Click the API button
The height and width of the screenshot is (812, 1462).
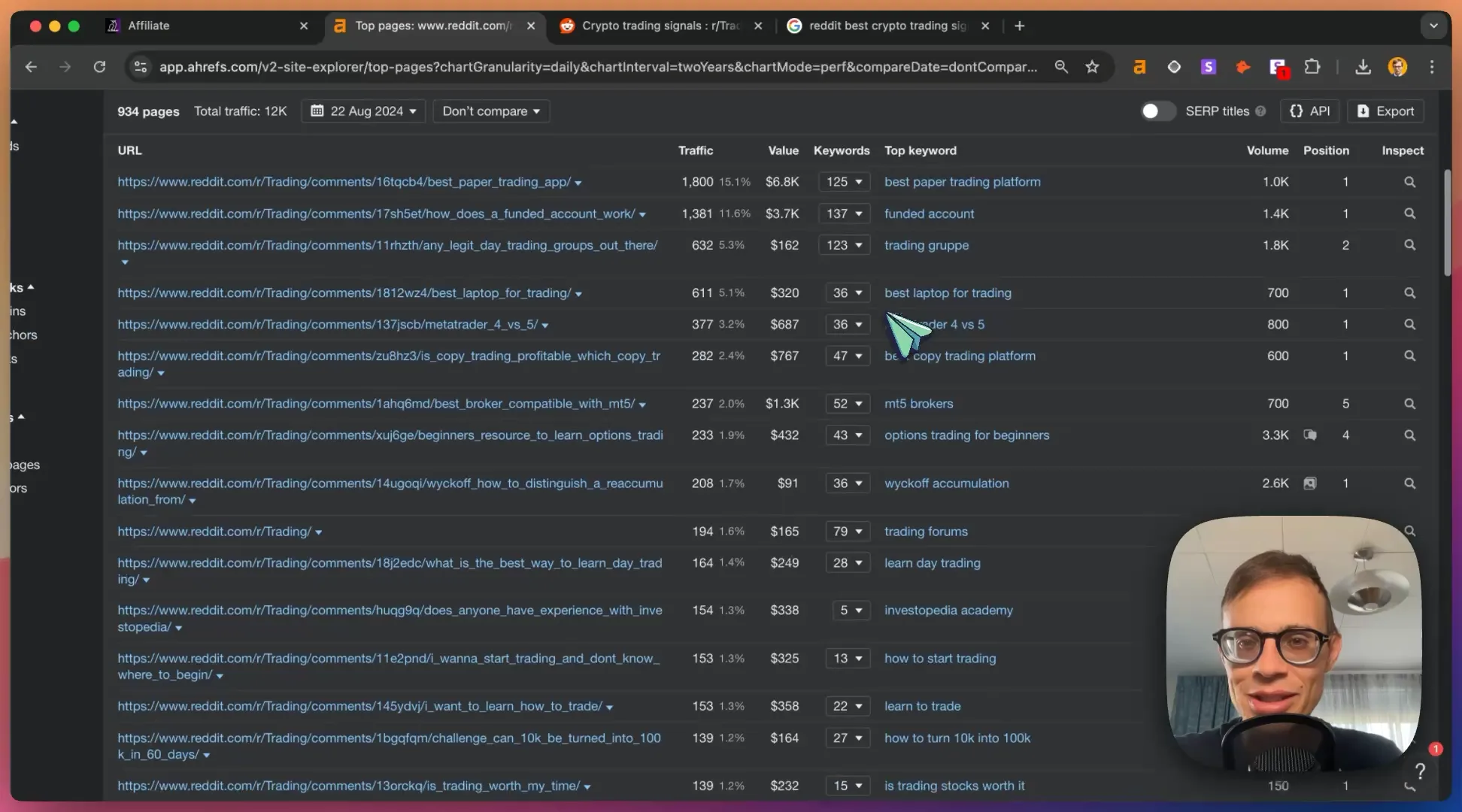1310,111
